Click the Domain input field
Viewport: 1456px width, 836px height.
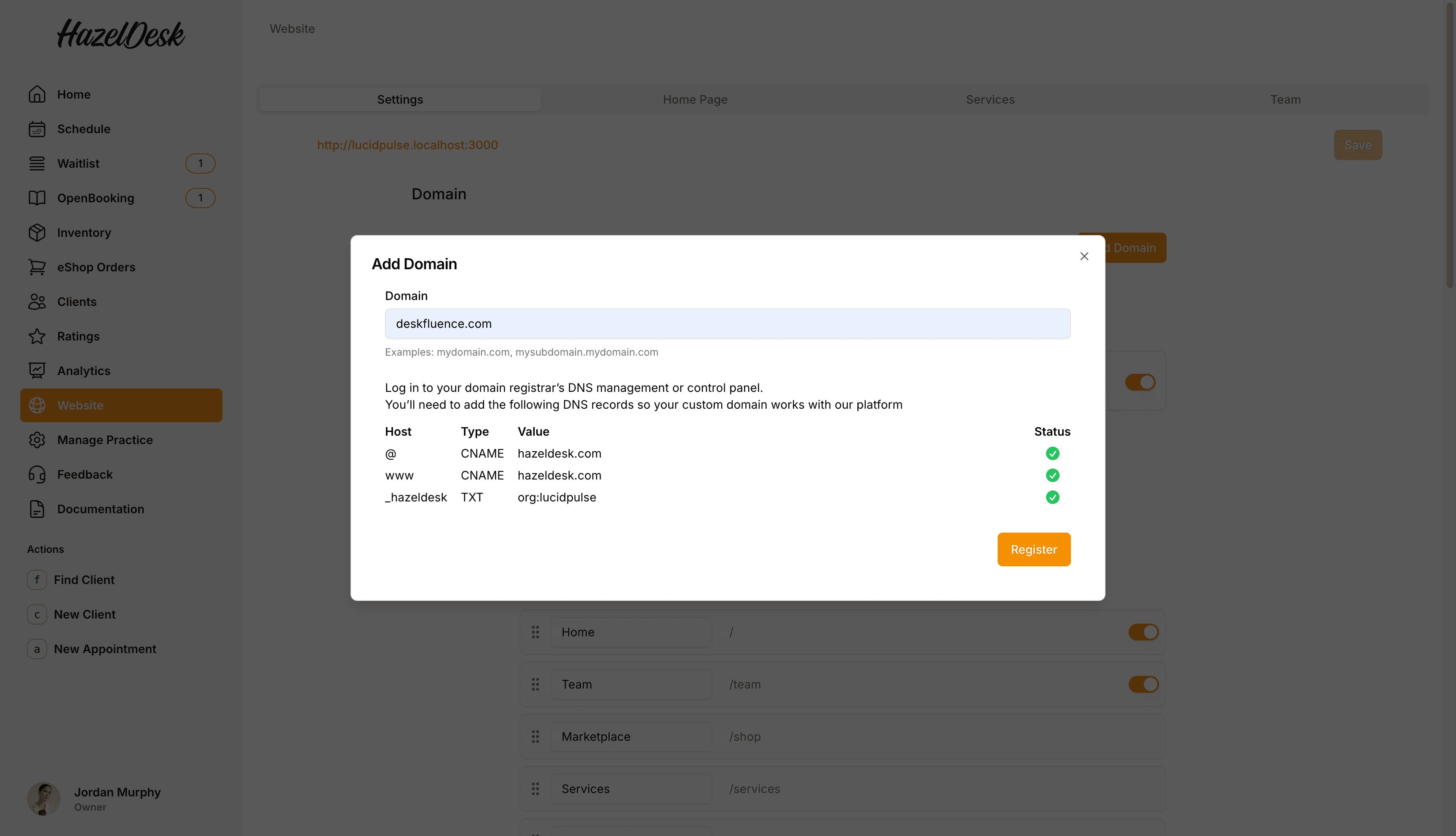pos(727,324)
